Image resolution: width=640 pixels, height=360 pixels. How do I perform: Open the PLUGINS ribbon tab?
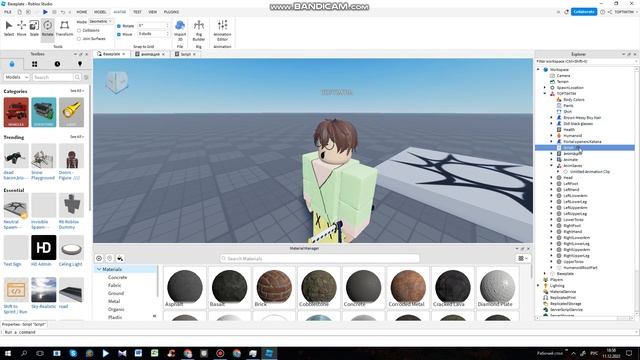tap(171, 12)
